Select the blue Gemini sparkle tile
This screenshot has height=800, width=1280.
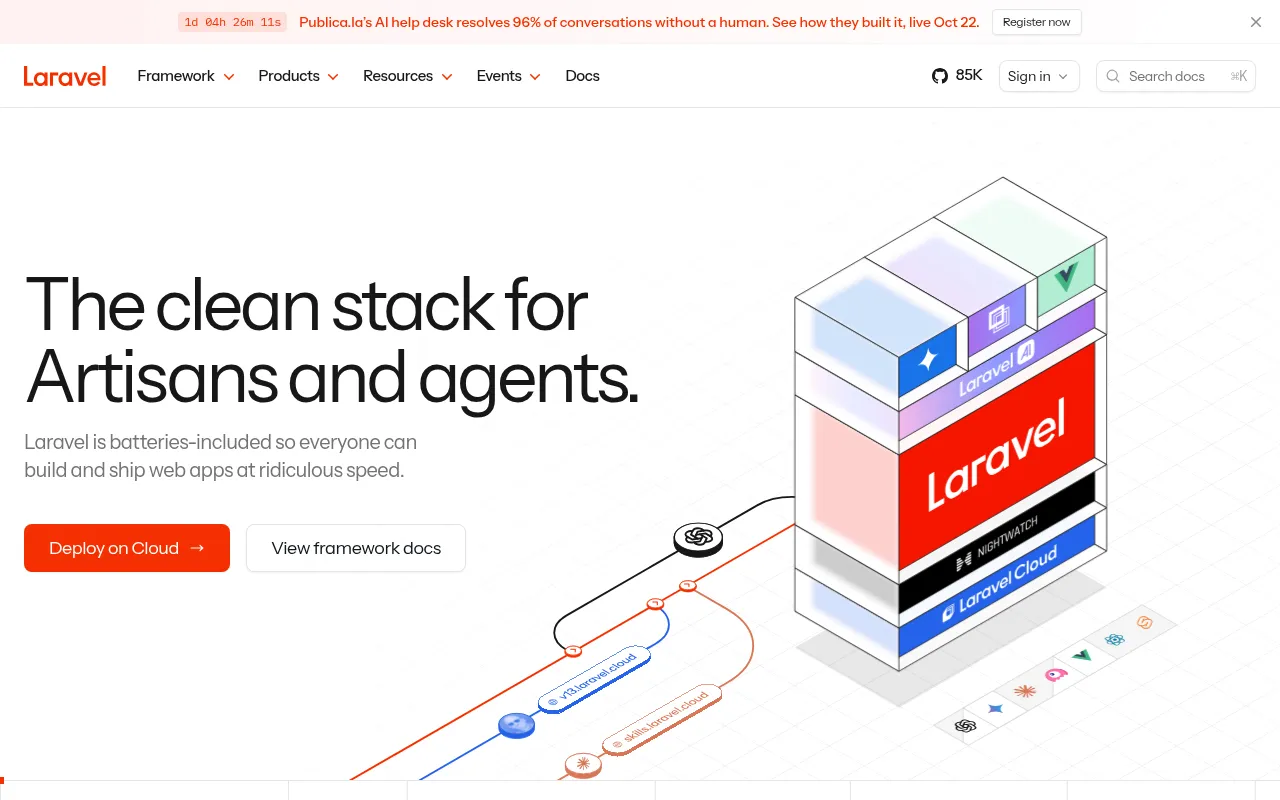pos(996,708)
